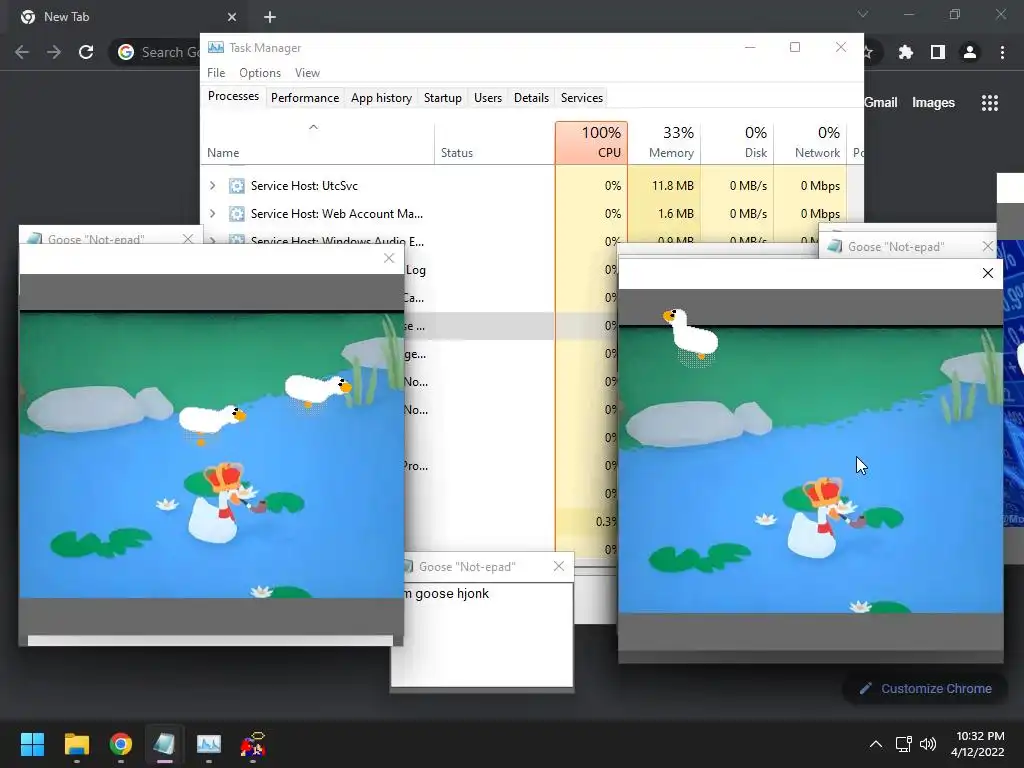Open Google Chrome from the taskbar
Image resolution: width=1024 pixels, height=768 pixels.
[x=121, y=744]
